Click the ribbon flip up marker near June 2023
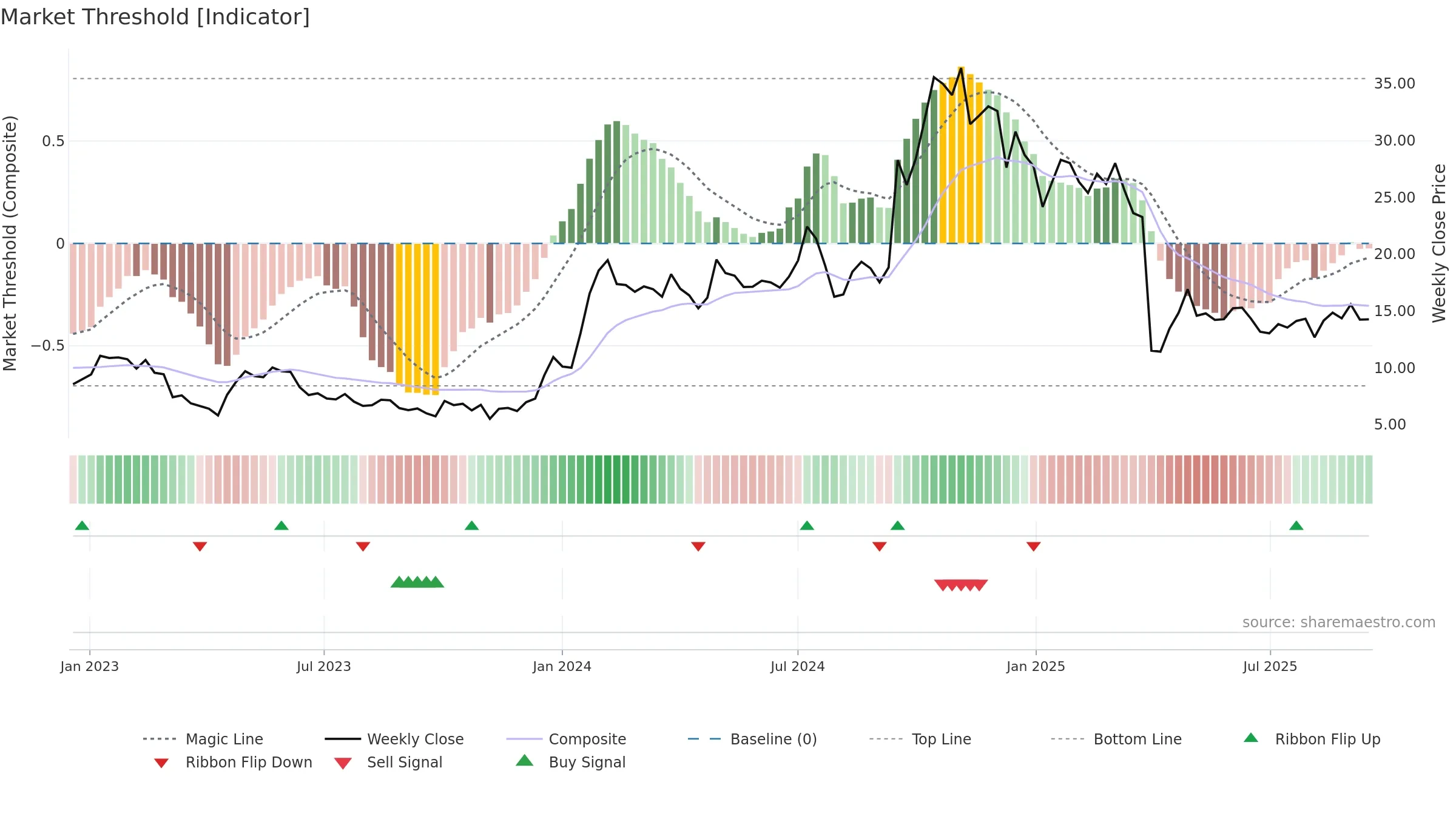 coord(281,525)
